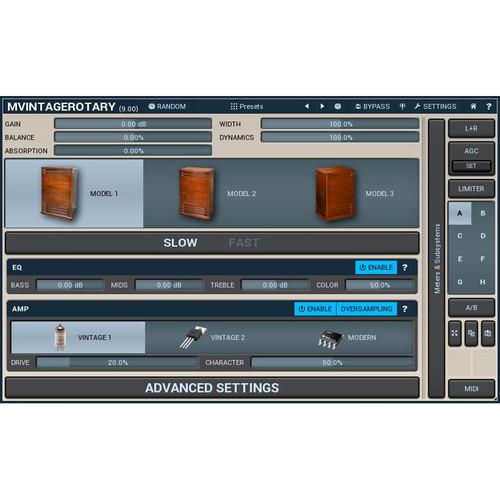
Task: Expand the Advanced Settings panel
Action: point(212,388)
